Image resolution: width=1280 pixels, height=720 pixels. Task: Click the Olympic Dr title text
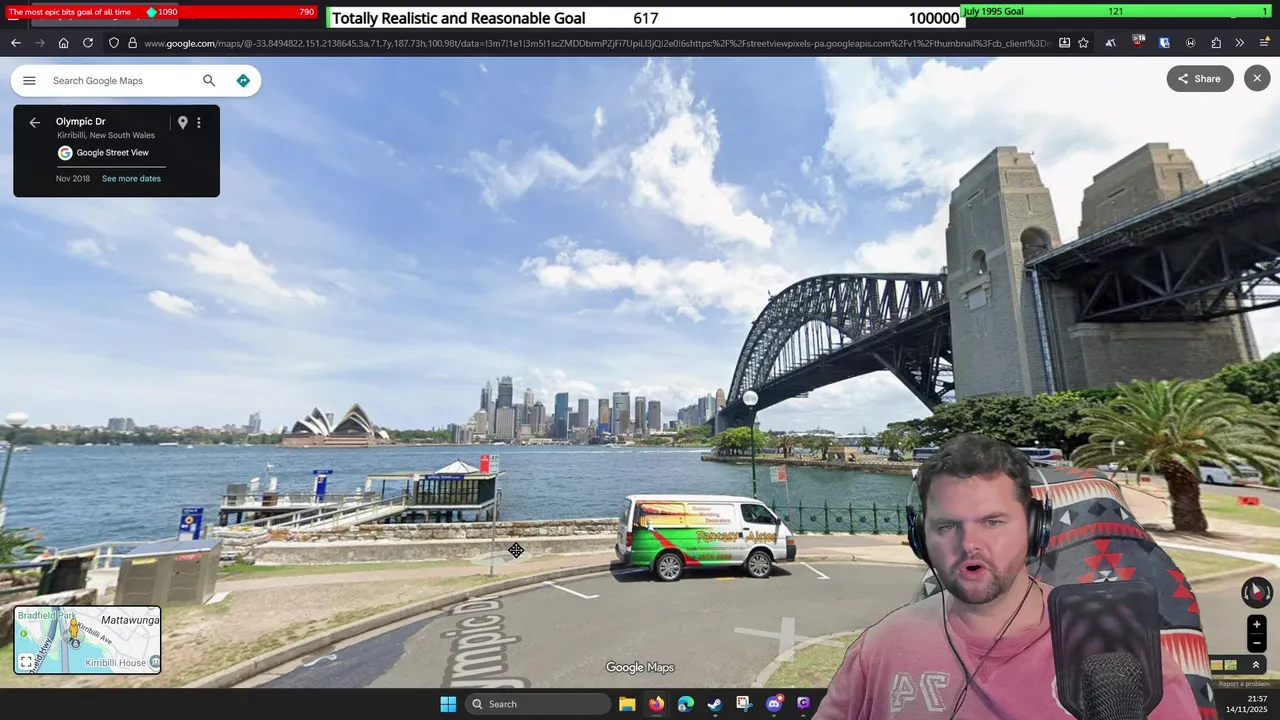pyautogui.click(x=80, y=122)
